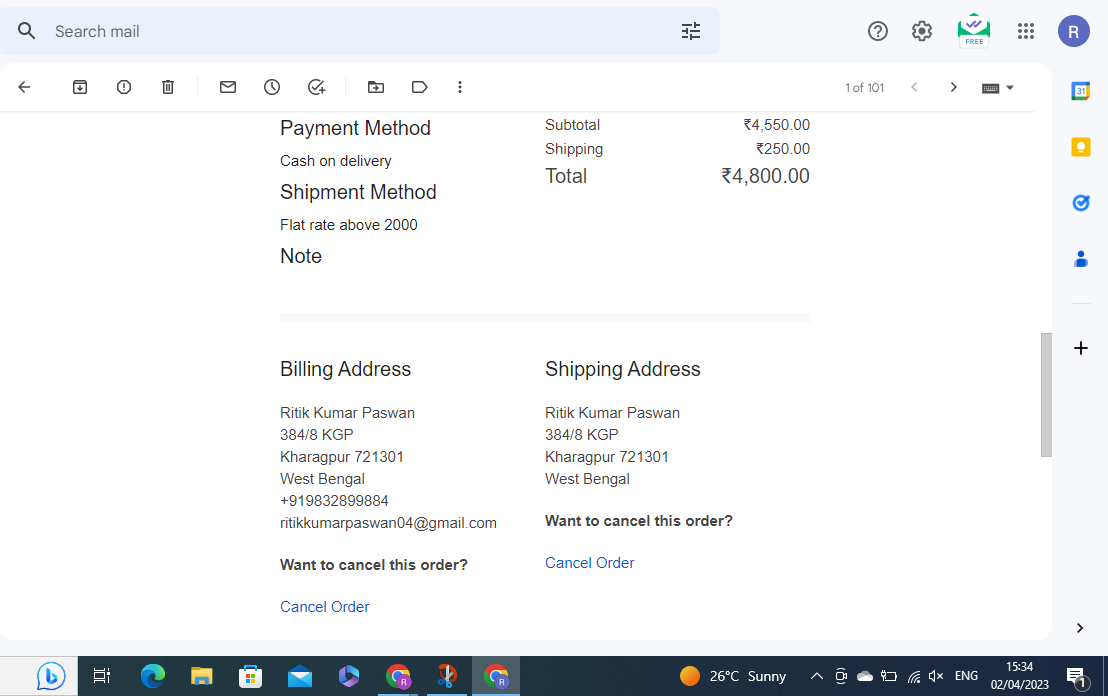
Task: Click the email page vertical scrollbar
Action: point(1046,395)
